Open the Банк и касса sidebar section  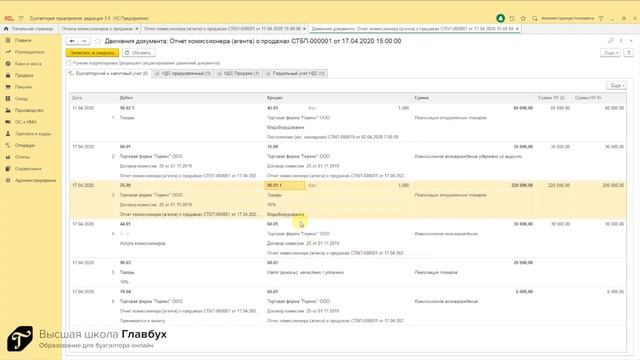point(28,64)
